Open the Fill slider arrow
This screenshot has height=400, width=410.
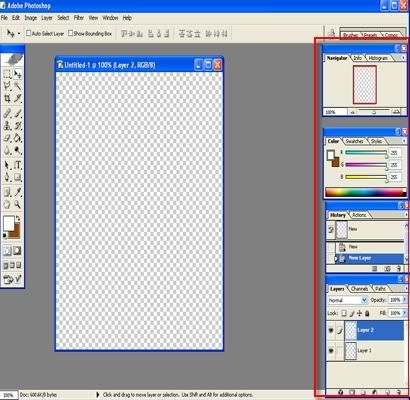[404, 313]
